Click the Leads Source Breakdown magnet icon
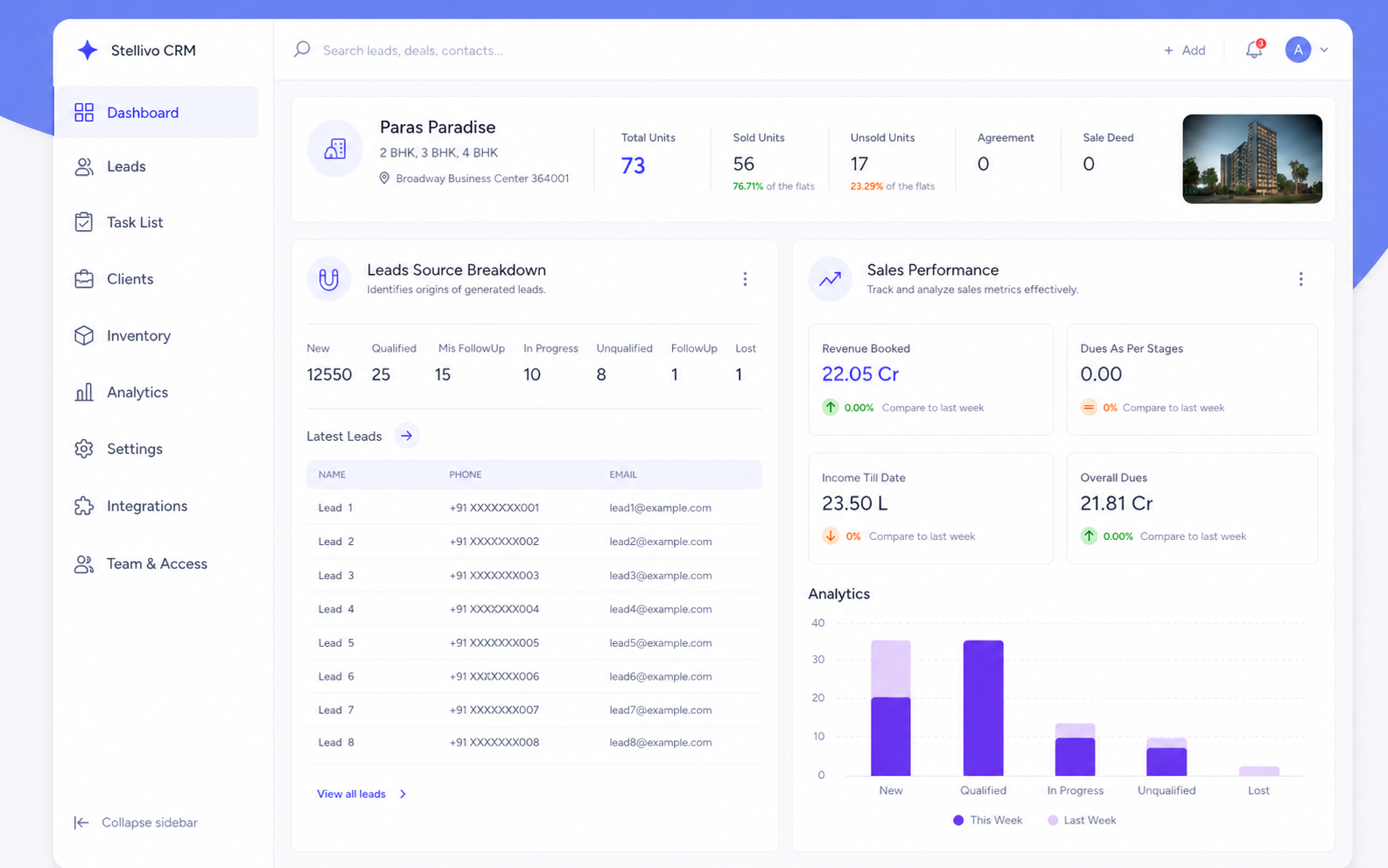 [329, 279]
